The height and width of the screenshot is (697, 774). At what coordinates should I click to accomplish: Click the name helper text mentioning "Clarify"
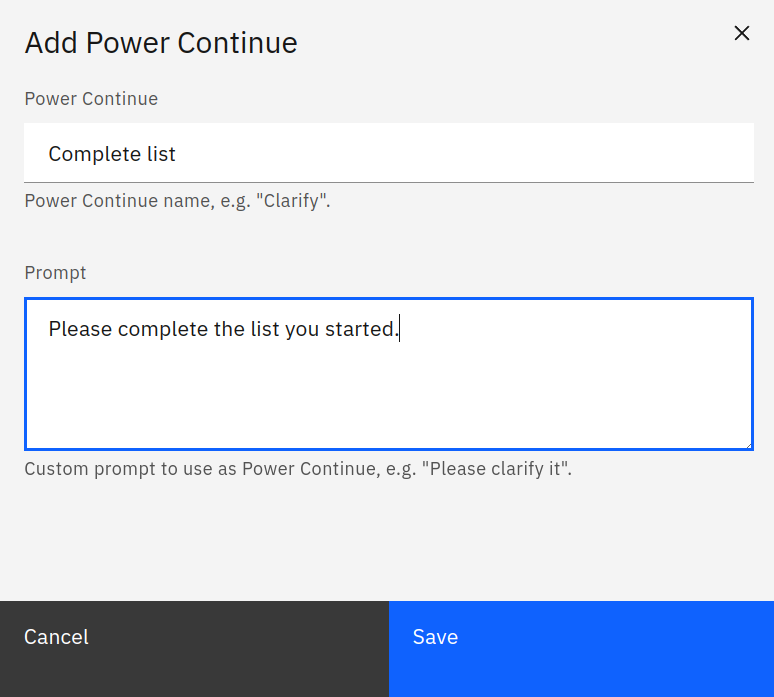(x=177, y=201)
